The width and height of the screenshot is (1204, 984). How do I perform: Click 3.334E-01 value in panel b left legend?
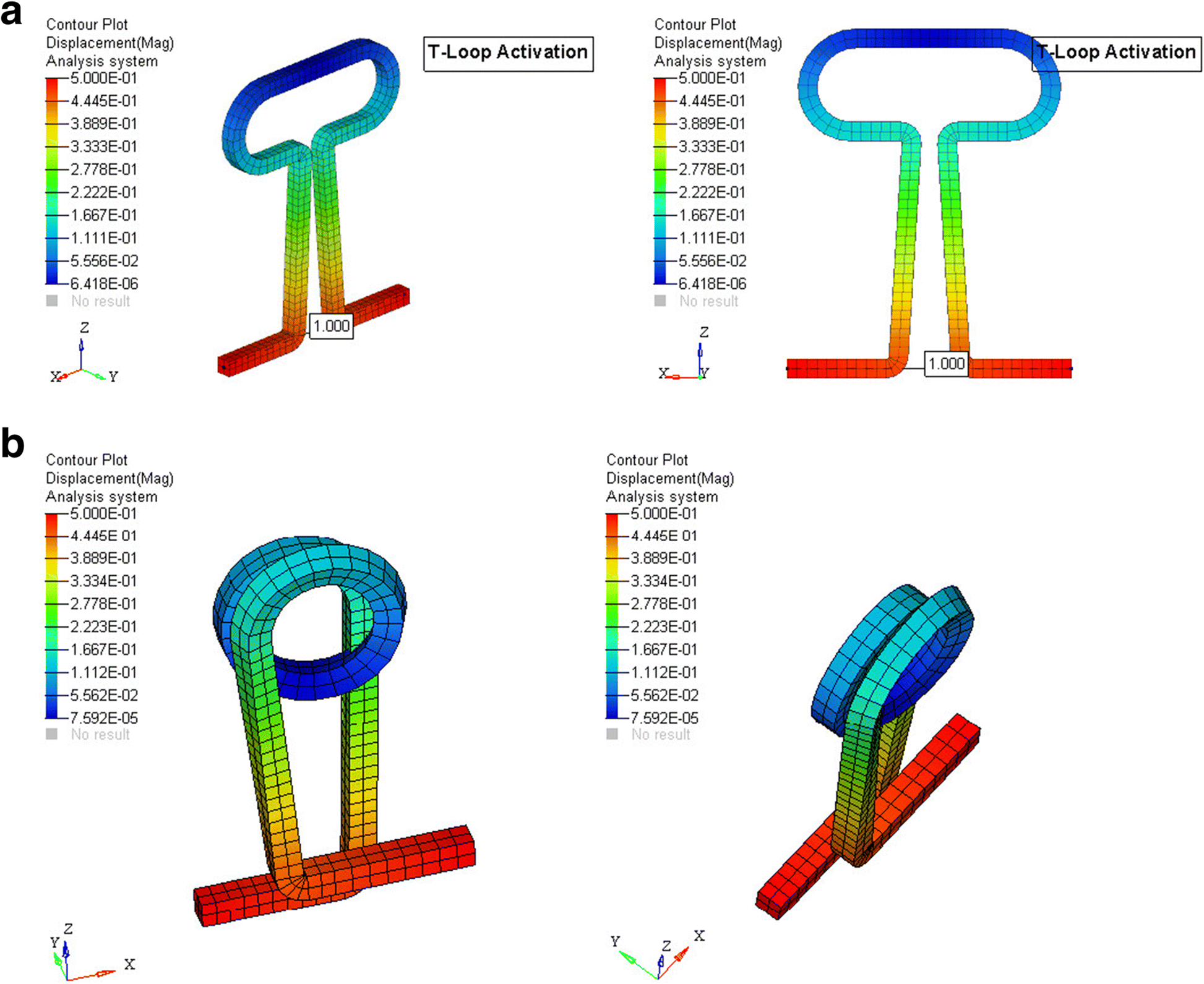coord(104,581)
